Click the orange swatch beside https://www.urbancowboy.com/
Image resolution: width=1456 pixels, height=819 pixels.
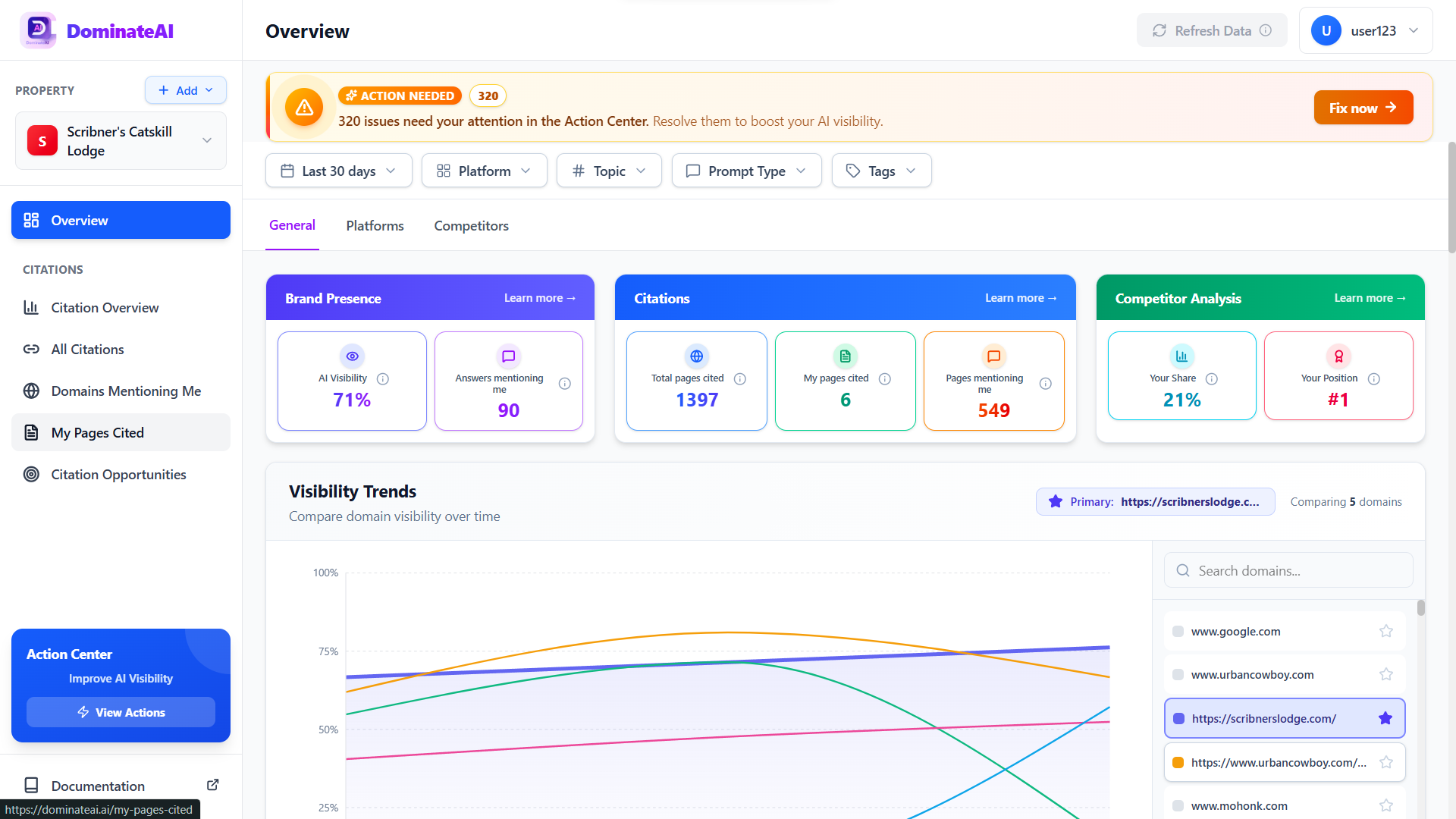(x=1178, y=762)
